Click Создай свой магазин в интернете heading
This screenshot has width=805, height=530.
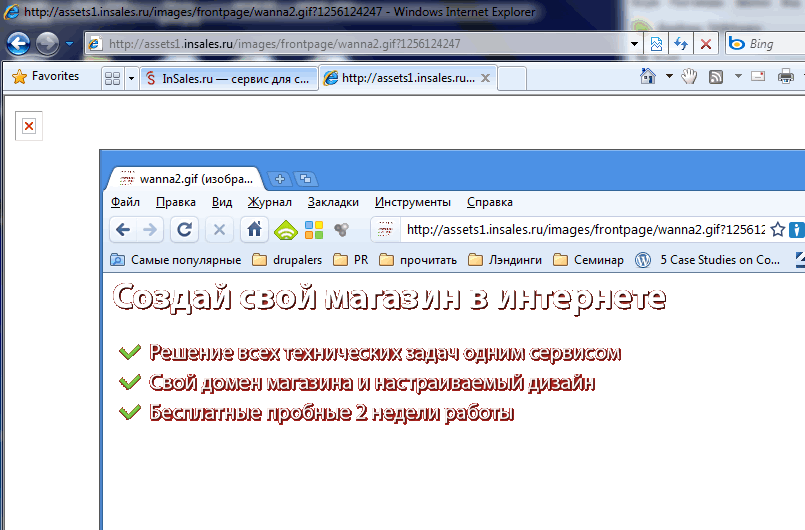pyautogui.click(x=389, y=298)
